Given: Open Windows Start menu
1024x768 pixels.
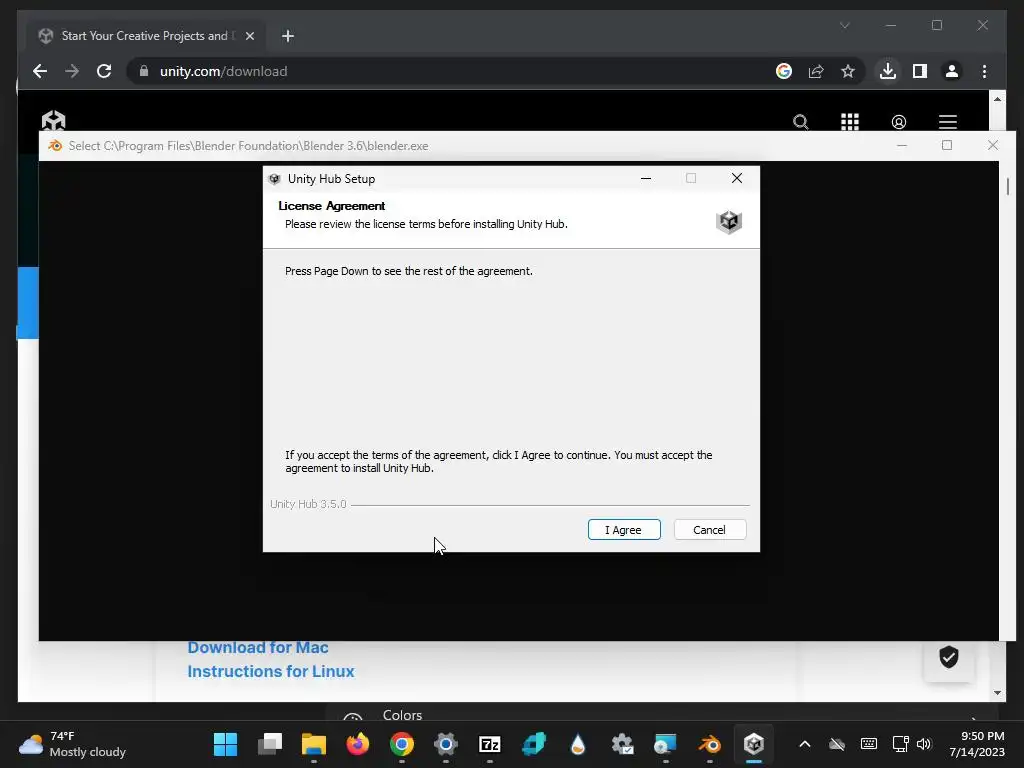Looking at the screenshot, I should (x=226, y=744).
